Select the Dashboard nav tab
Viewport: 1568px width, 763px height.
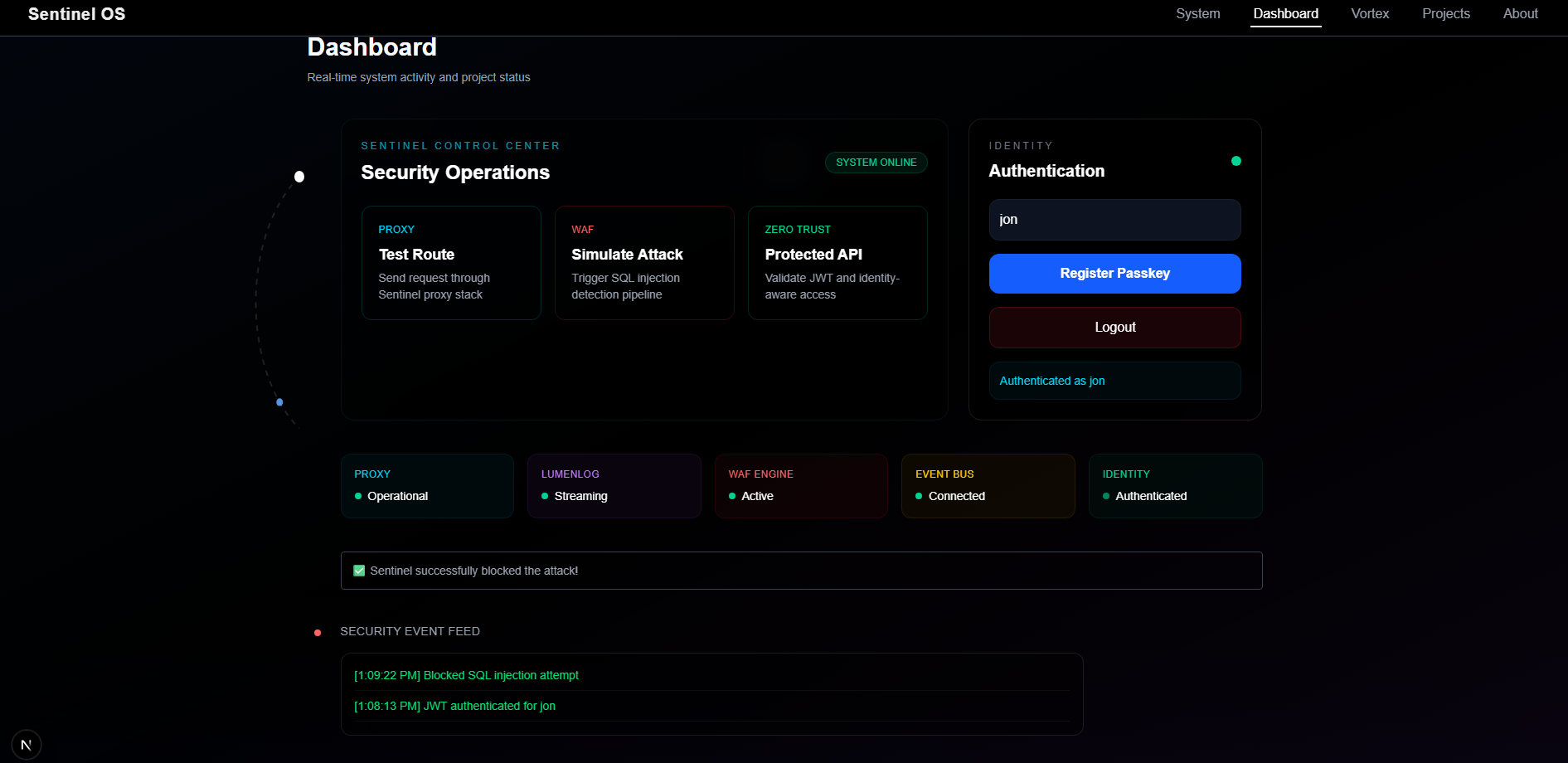coord(1286,14)
